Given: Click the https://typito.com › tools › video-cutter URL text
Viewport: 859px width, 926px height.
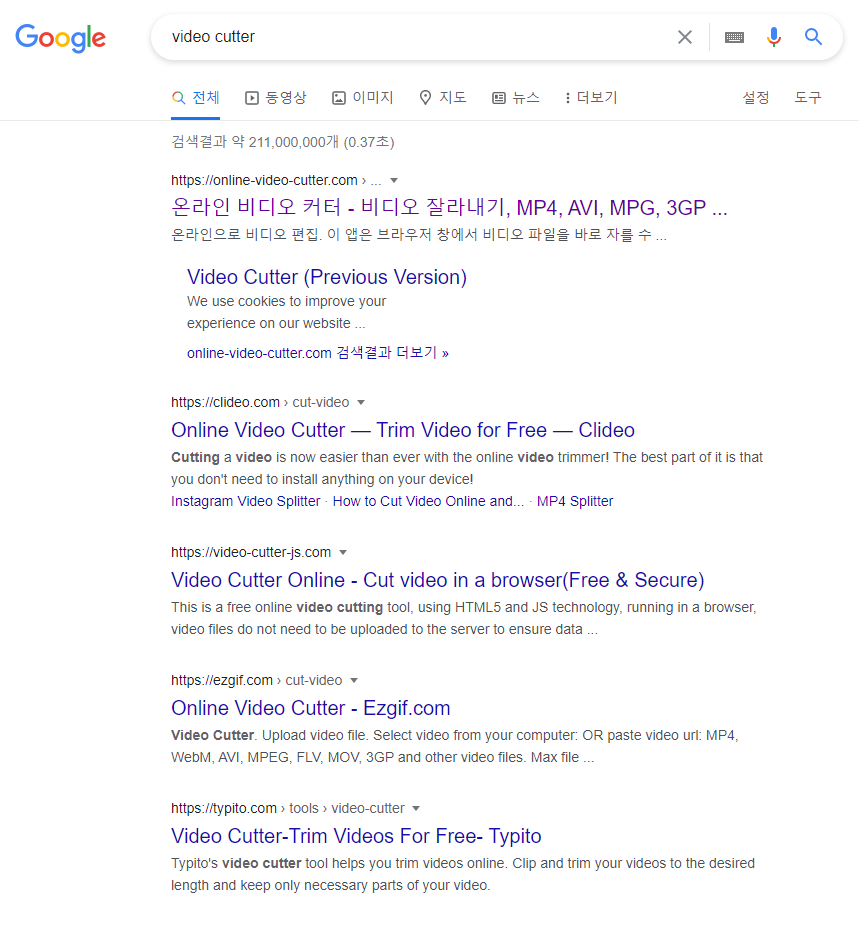Looking at the screenshot, I should (x=288, y=808).
